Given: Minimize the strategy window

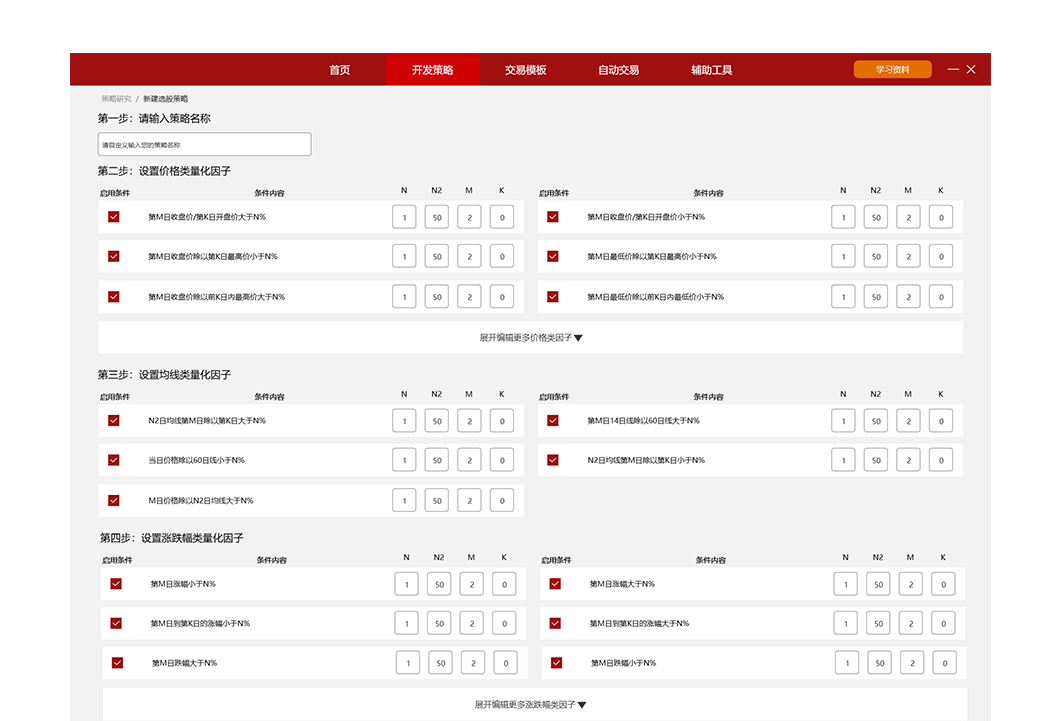Looking at the screenshot, I should [953, 69].
